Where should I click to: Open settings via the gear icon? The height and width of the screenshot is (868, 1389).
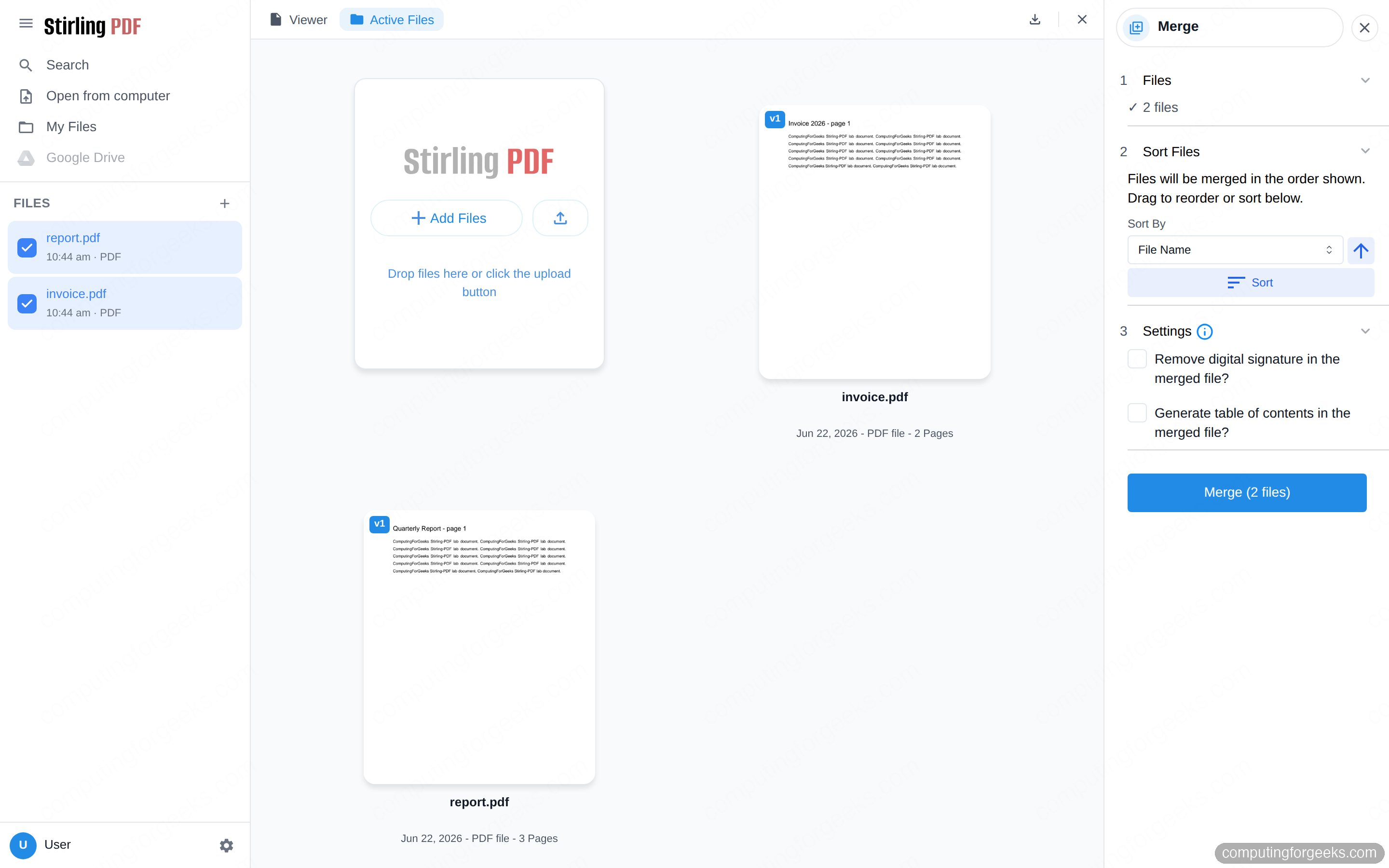point(226,845)
